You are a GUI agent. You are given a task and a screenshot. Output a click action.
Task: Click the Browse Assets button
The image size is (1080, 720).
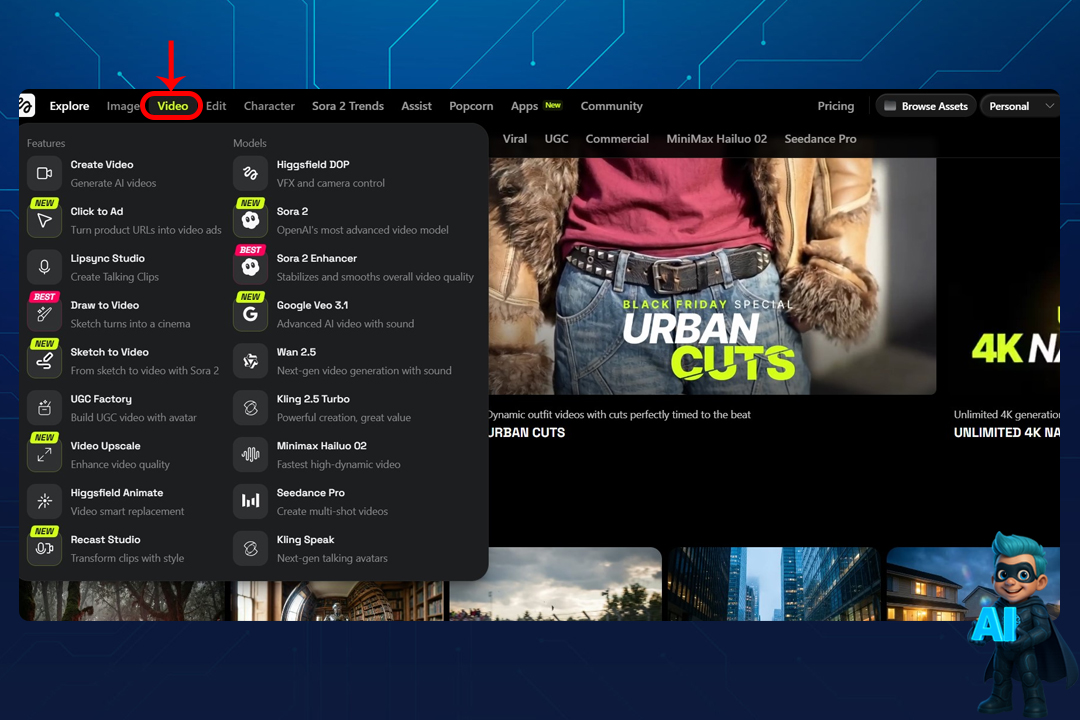point(924,106)
